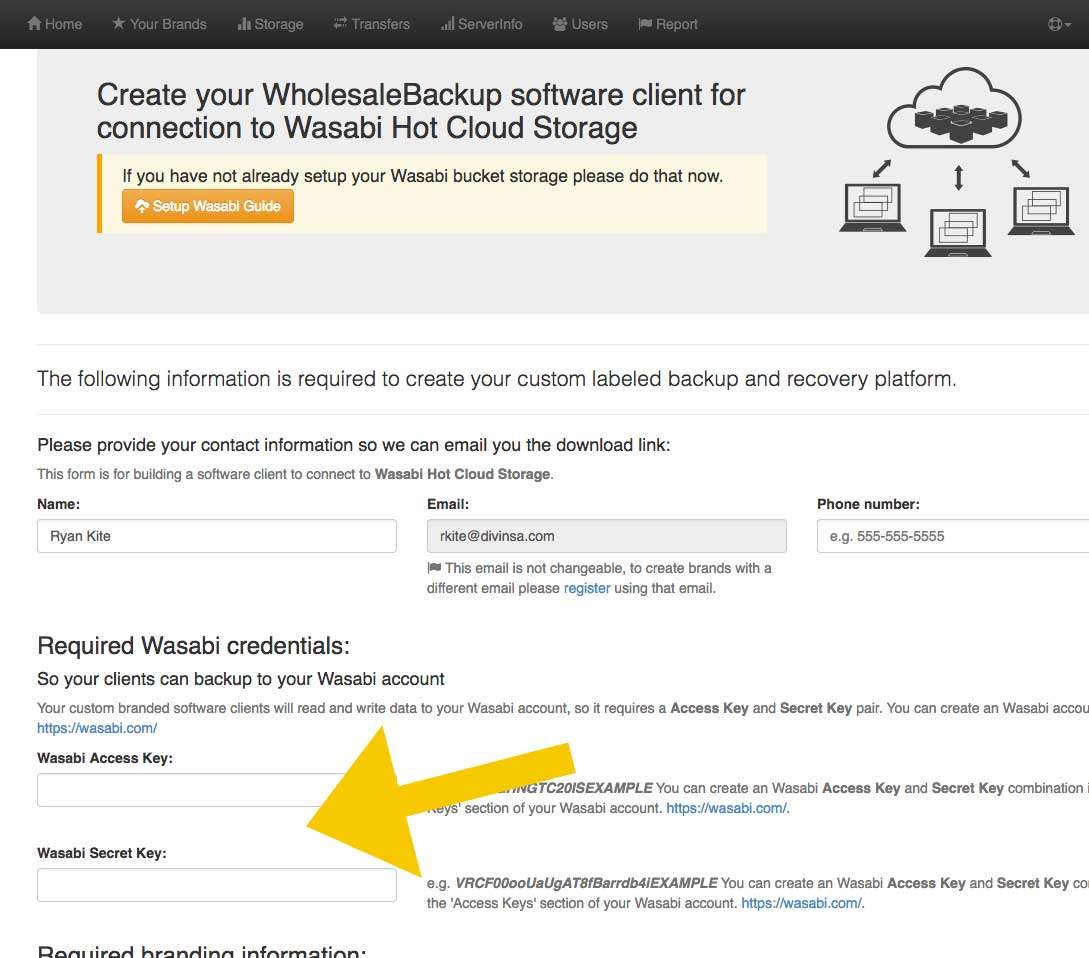The image size is (1089, 958).
Task: Select Users from the navbar
Action: (580, 24)
